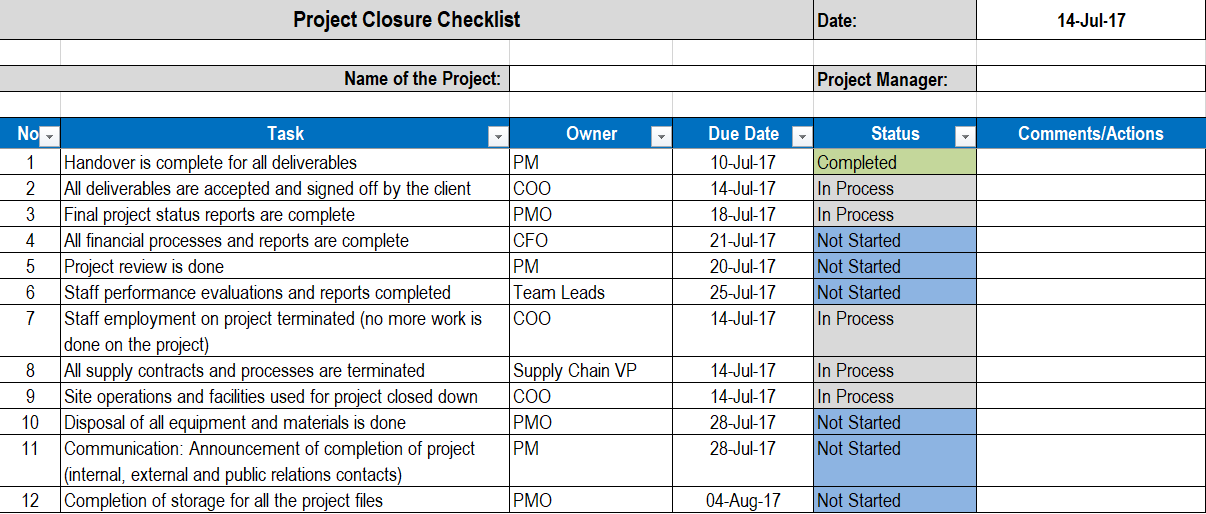Select the Not Started status of task 4

895,240
